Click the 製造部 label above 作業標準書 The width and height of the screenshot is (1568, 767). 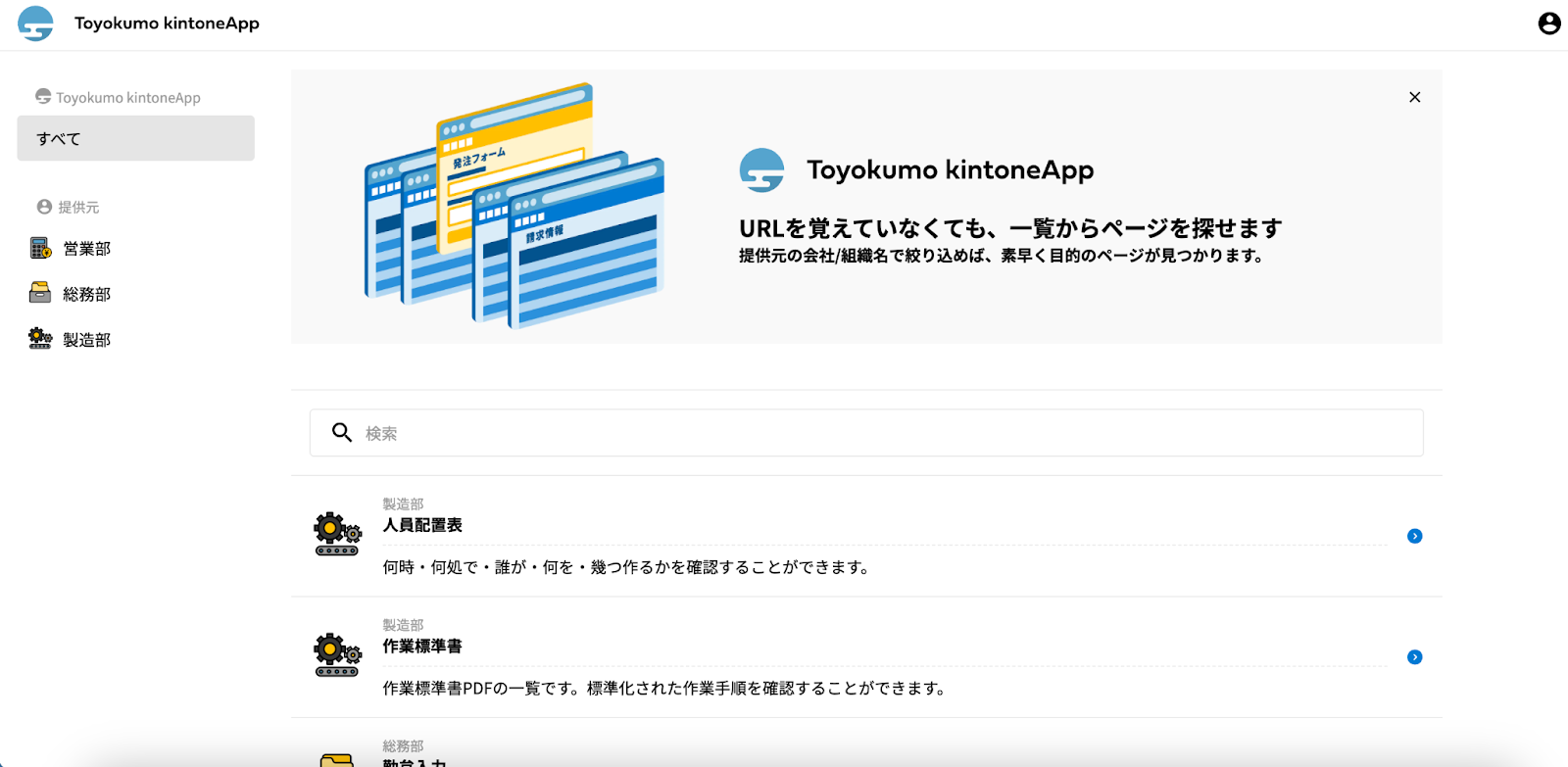(x=403, y=626)
